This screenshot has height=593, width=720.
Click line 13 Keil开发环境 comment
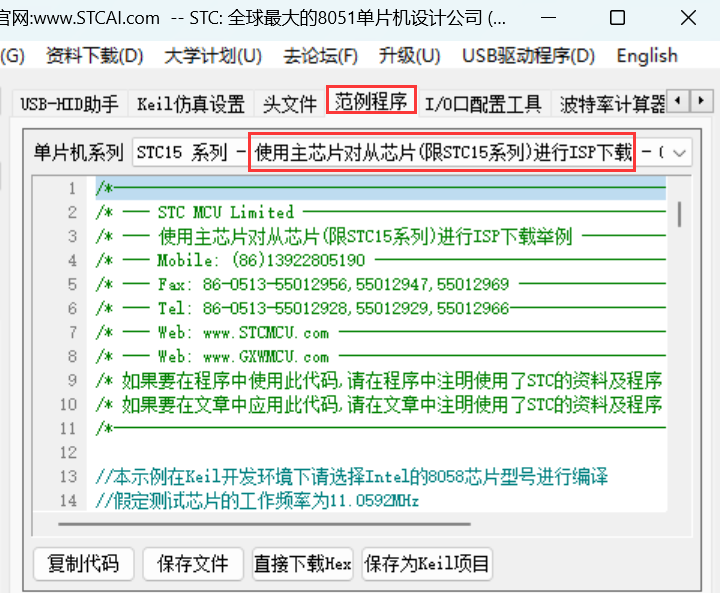click(x=352, y=477)
